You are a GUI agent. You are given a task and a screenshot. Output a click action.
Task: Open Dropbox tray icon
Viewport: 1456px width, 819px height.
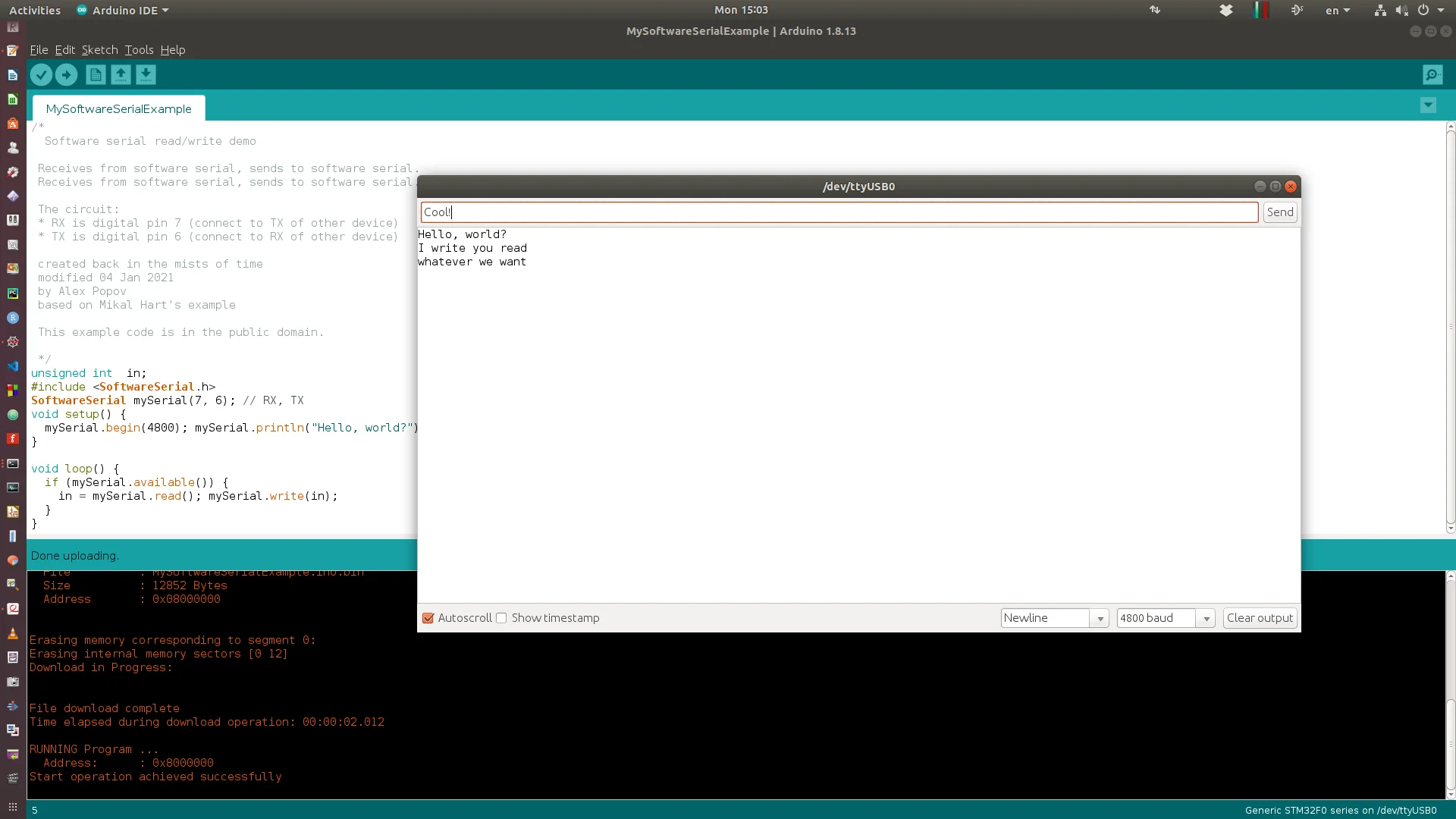tap(1225, 11)
